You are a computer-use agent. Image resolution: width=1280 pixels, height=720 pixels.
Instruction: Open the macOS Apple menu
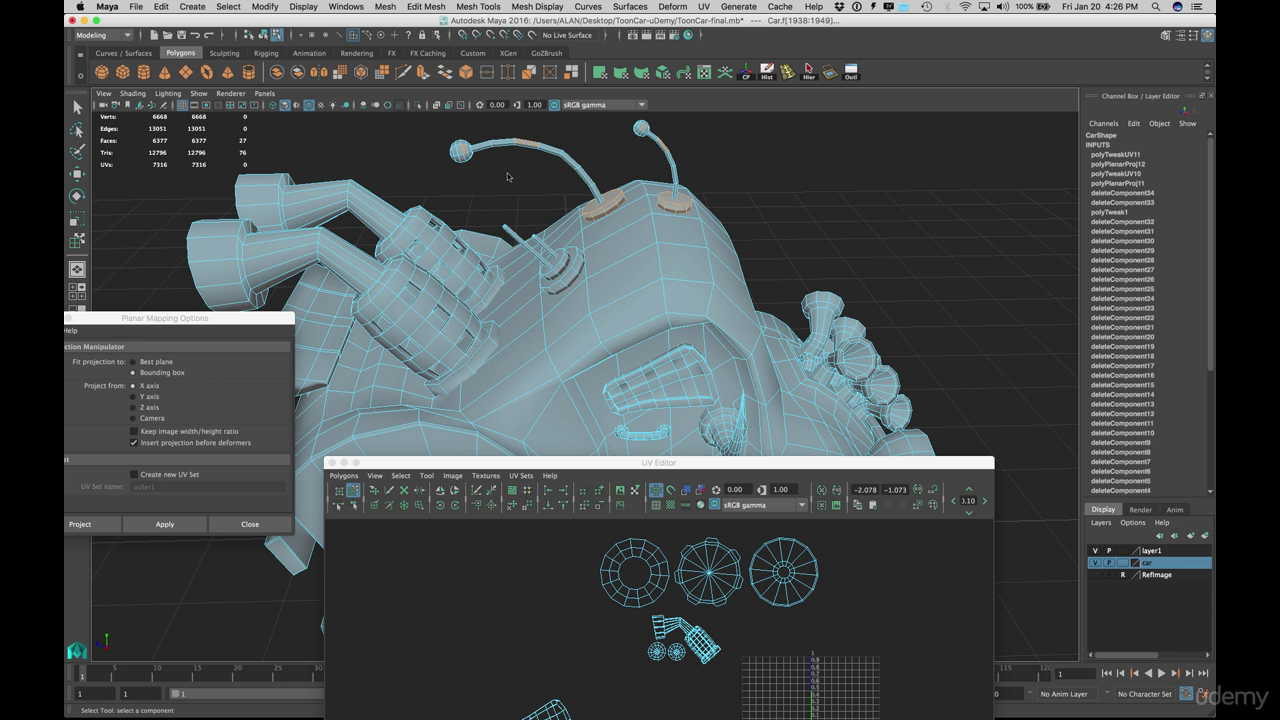[x=79, y=7]
